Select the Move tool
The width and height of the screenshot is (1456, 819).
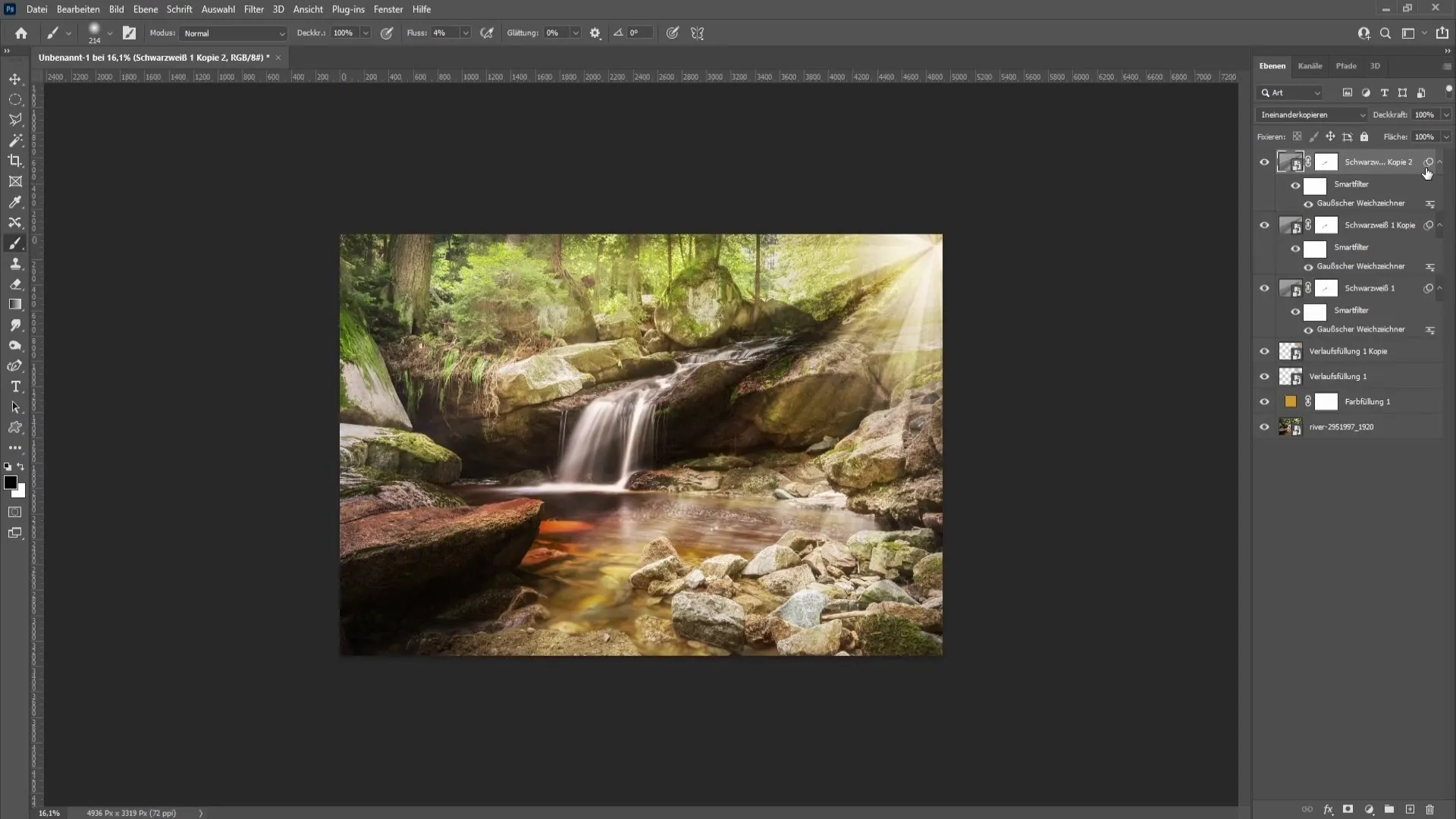coord(15,78)
